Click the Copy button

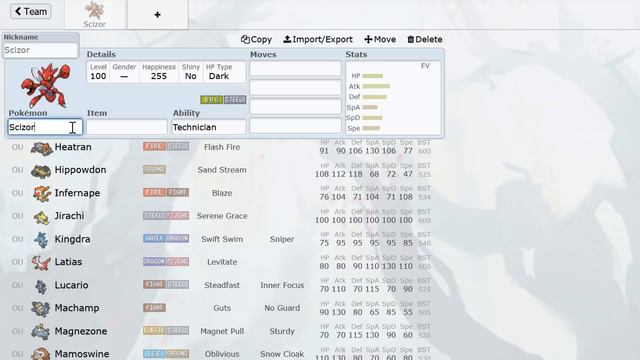256,40
